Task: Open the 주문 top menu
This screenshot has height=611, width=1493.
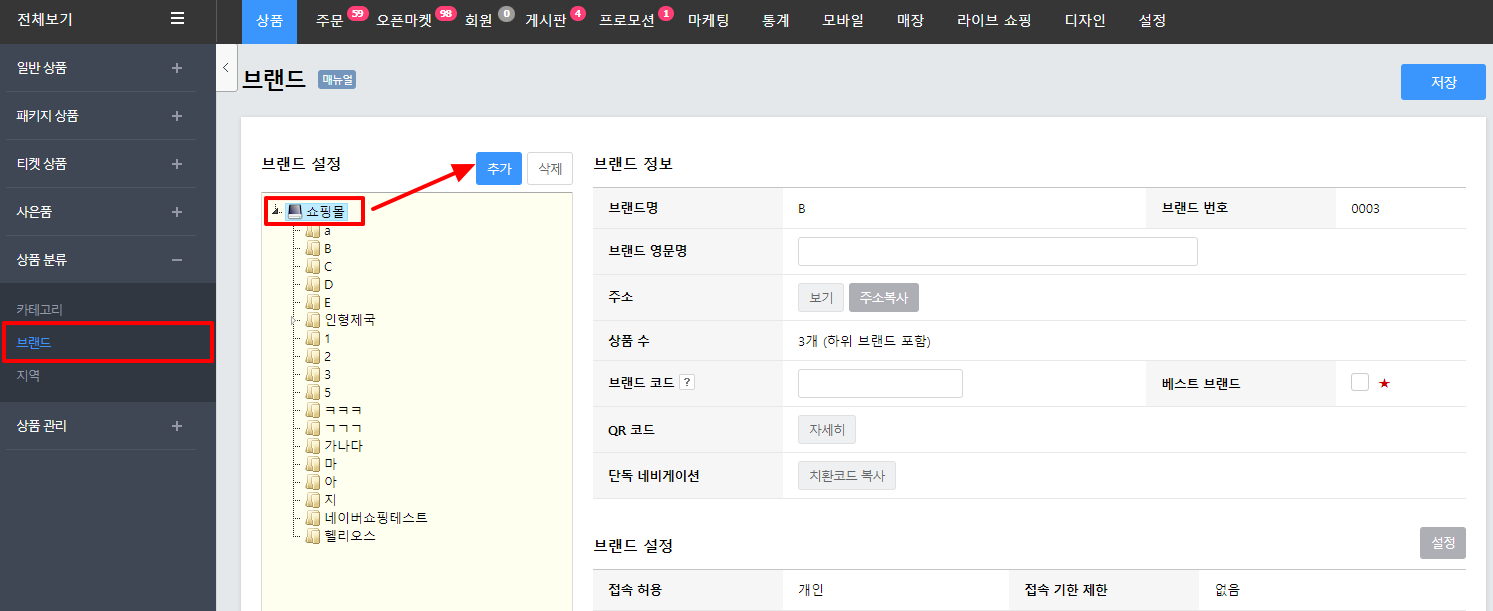Action: point(329,21)
